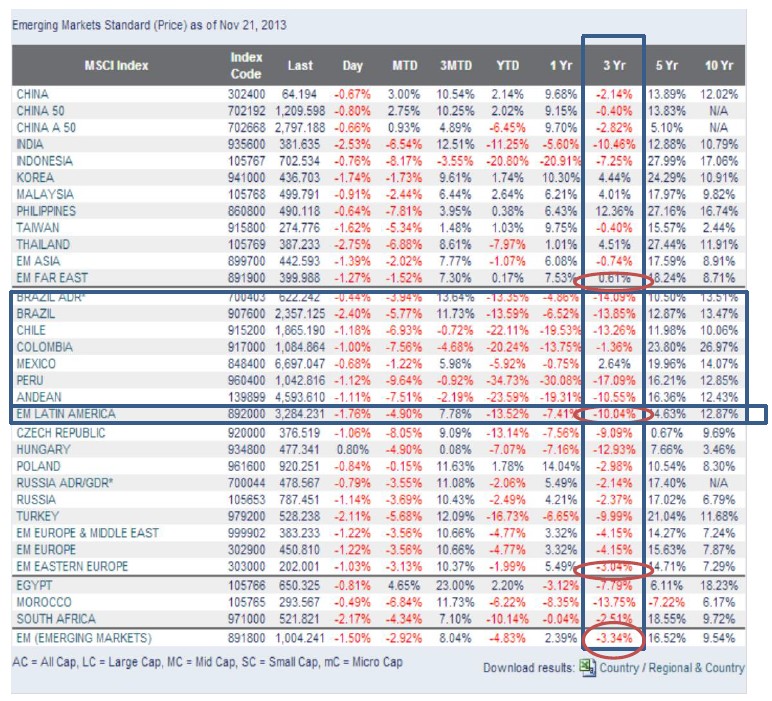This screenshot has width=772, height=701.
Task: Select the EGYPT index name
Action: (x=34, y=586)
